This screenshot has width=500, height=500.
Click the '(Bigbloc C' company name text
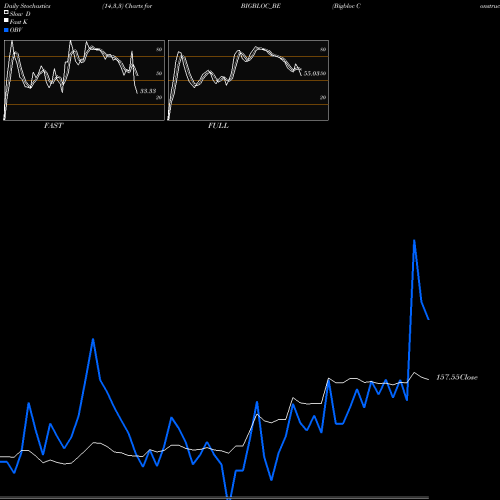(346, 6)
